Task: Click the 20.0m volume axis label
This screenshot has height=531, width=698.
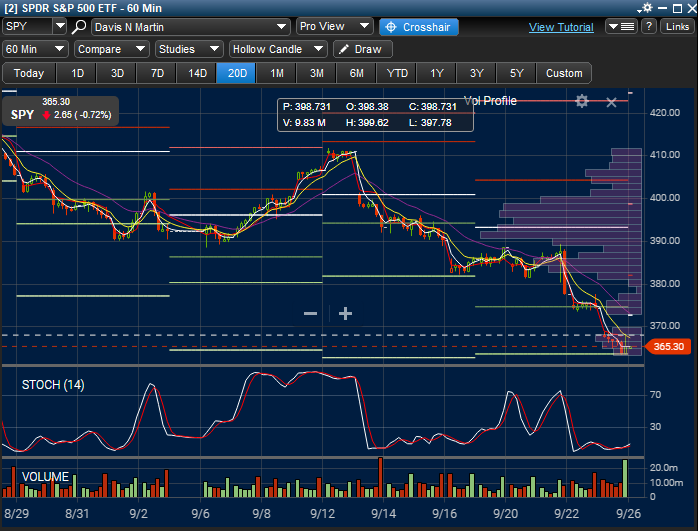Action: 663,467
